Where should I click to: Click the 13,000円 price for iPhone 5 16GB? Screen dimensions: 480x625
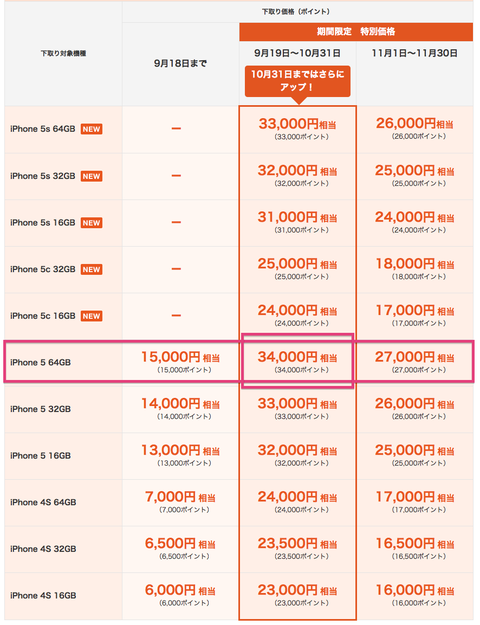click(x=181, y=454)
